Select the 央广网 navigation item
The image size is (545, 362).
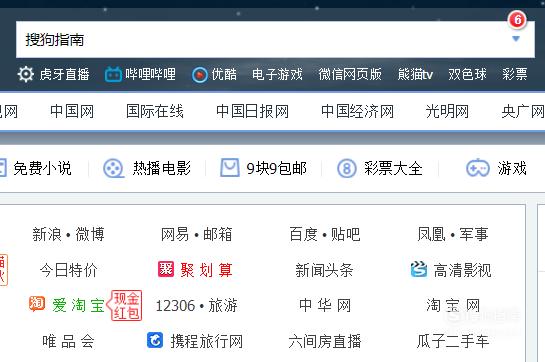(x=523, y=112)
